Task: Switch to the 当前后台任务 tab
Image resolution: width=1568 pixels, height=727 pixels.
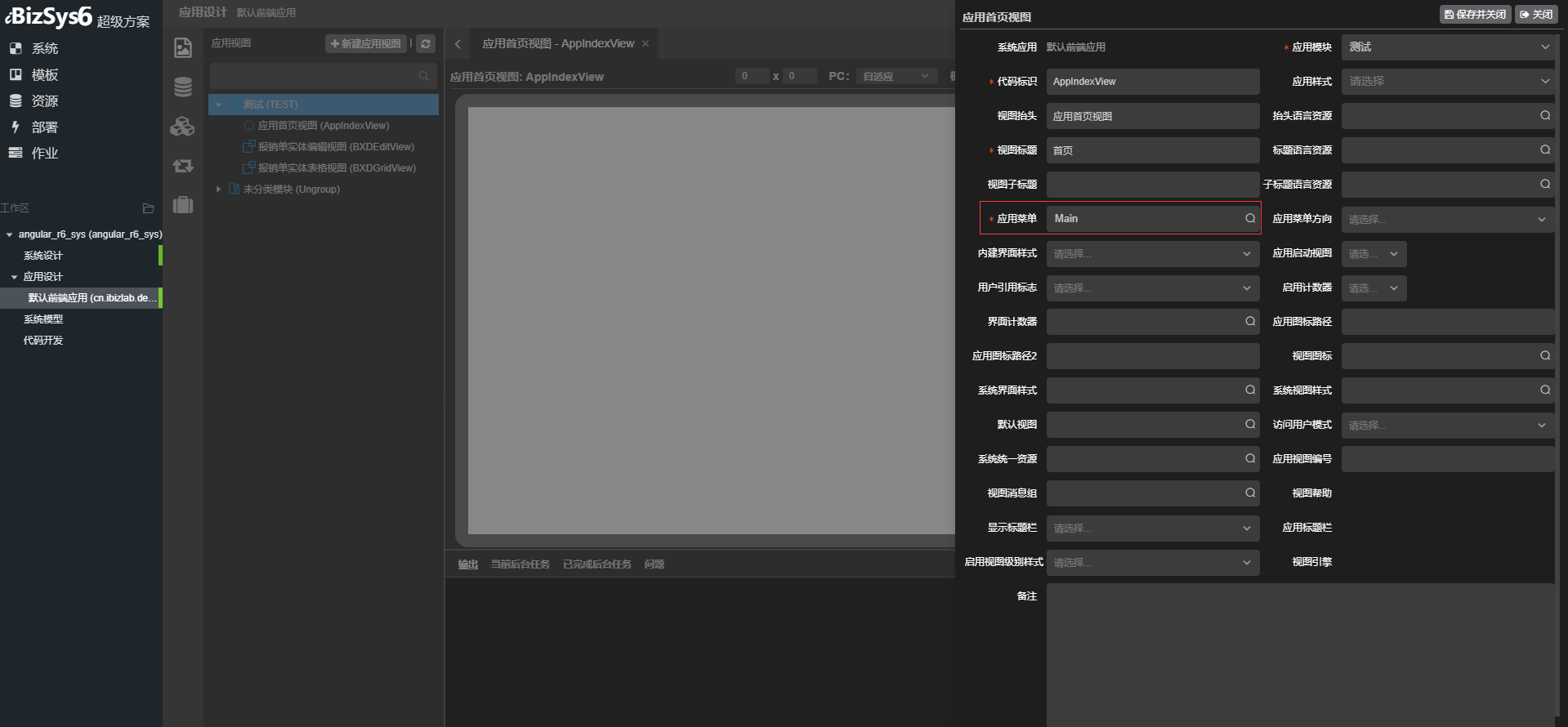Action: pyautogui.click(x=520, y=564)
